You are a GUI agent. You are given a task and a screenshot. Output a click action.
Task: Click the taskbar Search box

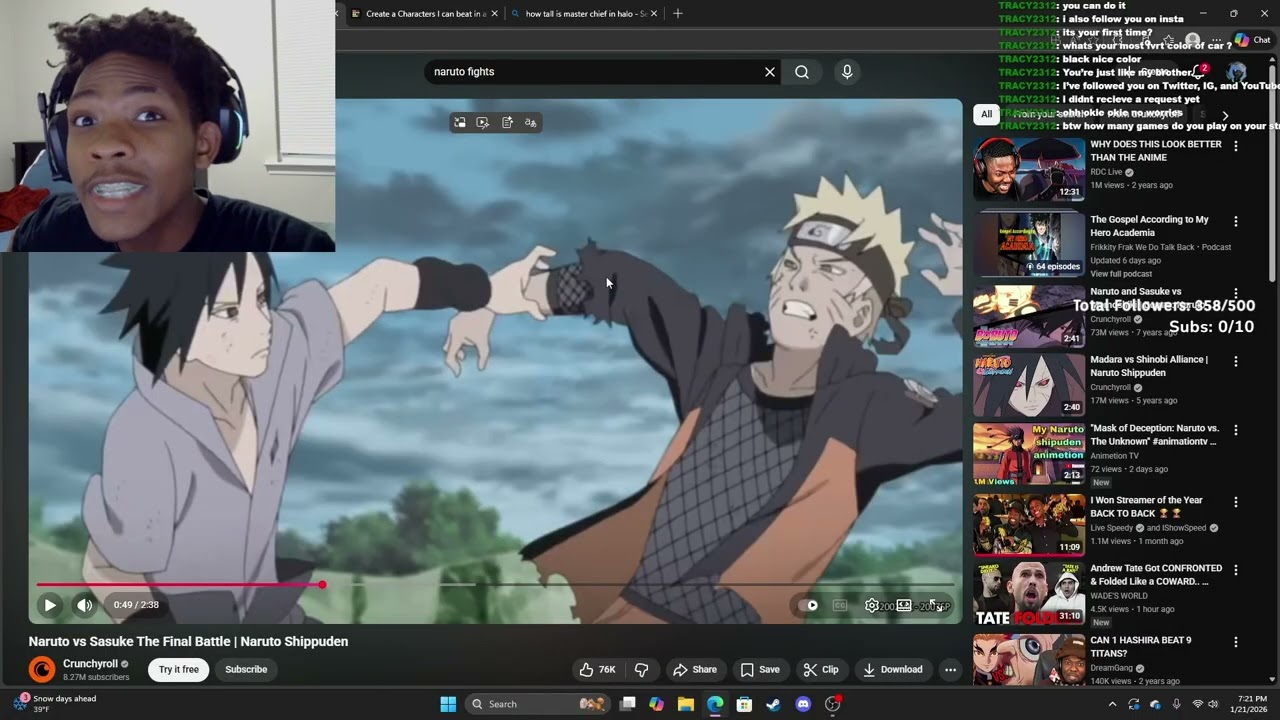click(539, 704)
